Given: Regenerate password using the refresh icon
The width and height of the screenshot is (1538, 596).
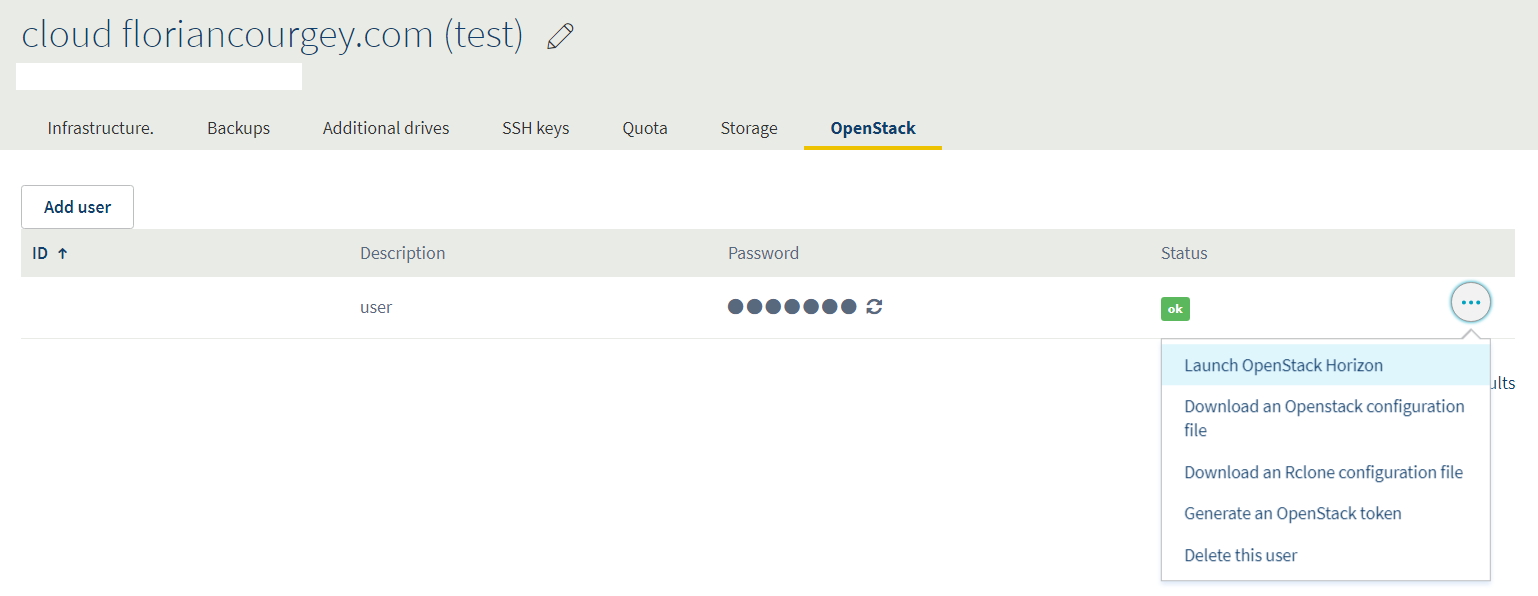Looking at the screenshot, I should pos(874,307).
